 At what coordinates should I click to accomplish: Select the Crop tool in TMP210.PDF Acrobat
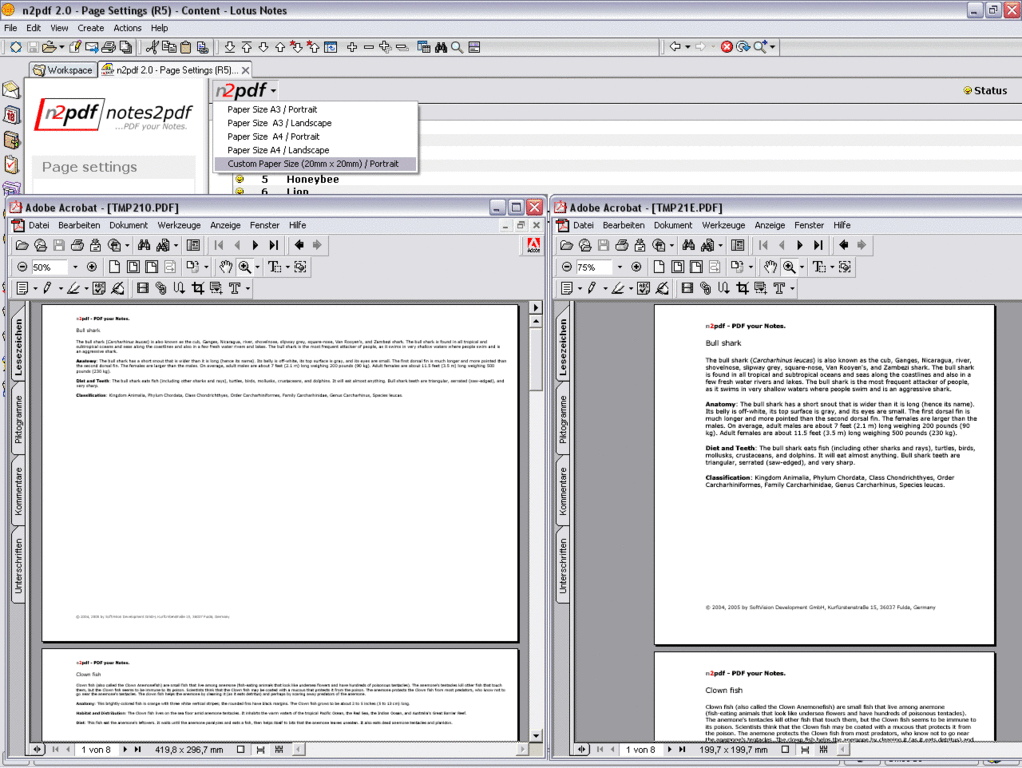[x=197, y=288]
